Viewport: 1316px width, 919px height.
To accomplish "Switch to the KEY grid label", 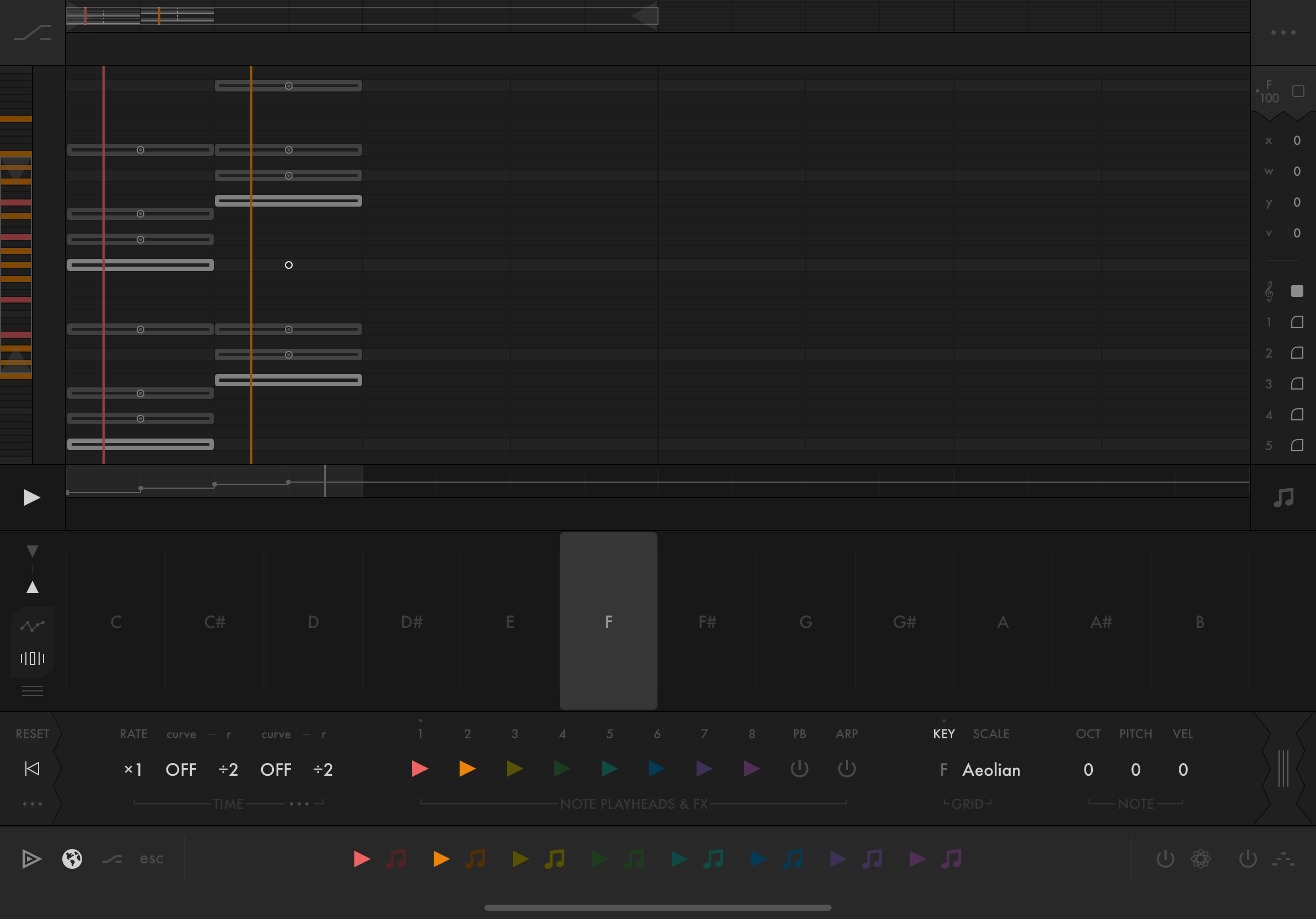I will click(x=943, y=734).
